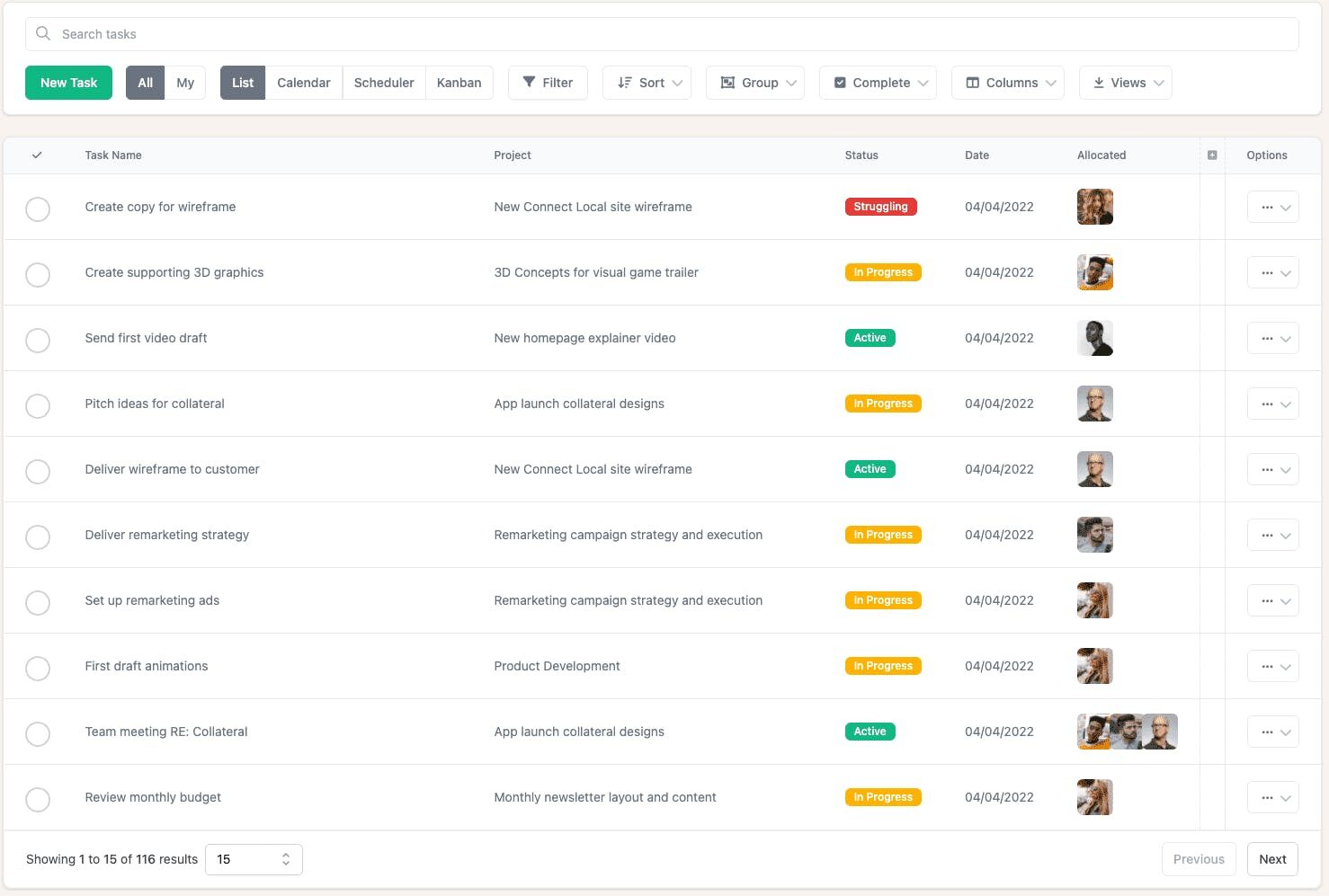
Task: Click the Project column header
Action: (x=513, y=155)
